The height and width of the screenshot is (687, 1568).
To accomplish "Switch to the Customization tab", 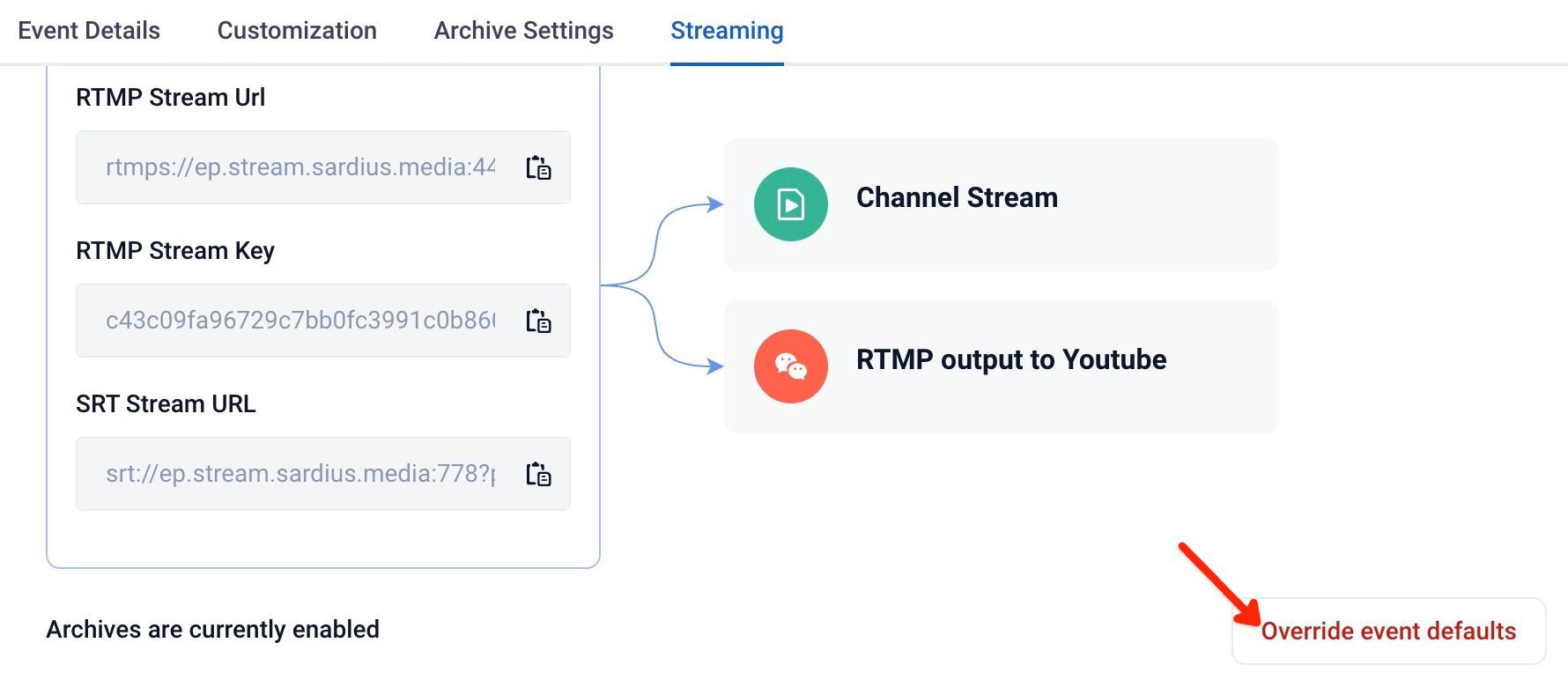I will coord(297,31).
